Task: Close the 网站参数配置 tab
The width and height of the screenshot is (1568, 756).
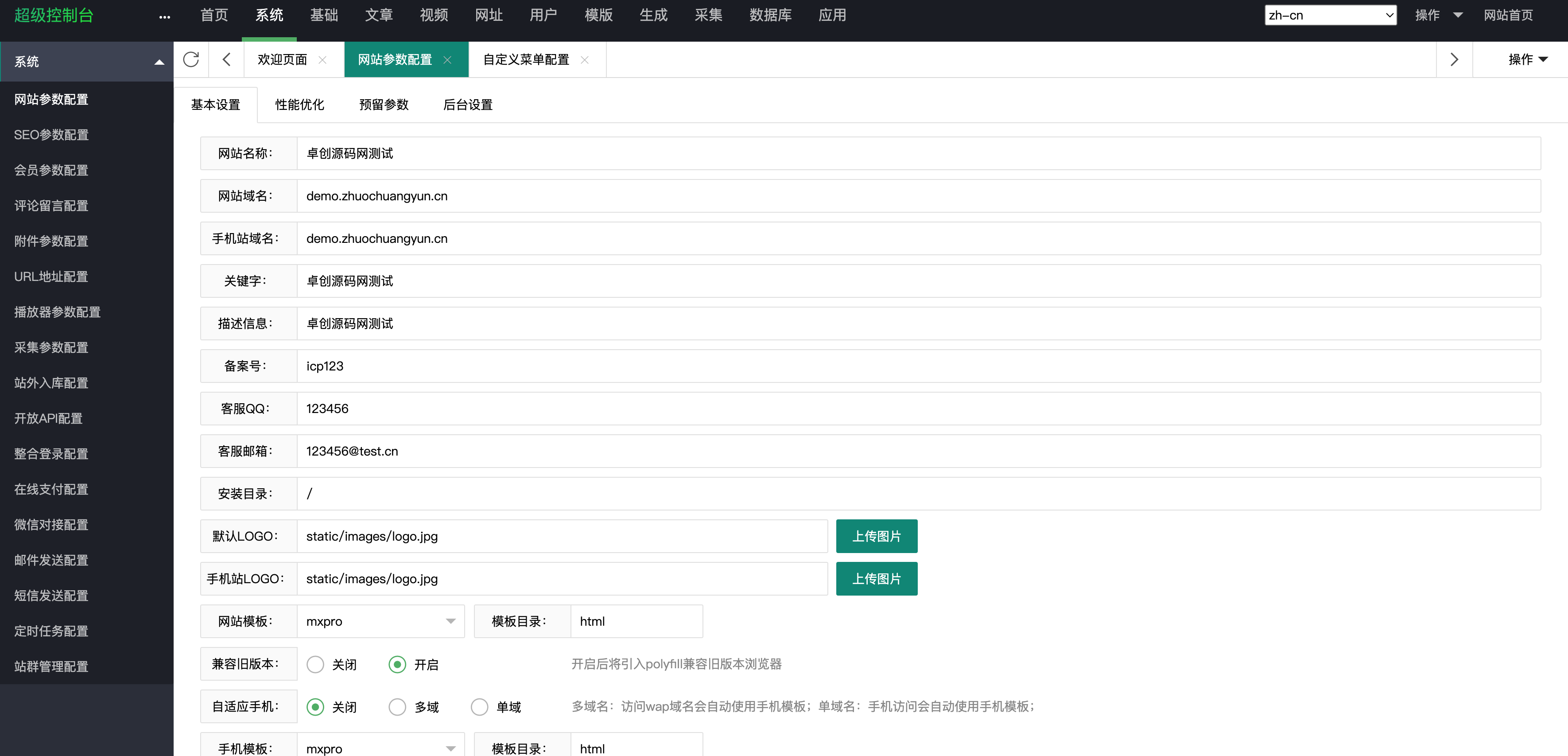Action: tap(447, 60)
